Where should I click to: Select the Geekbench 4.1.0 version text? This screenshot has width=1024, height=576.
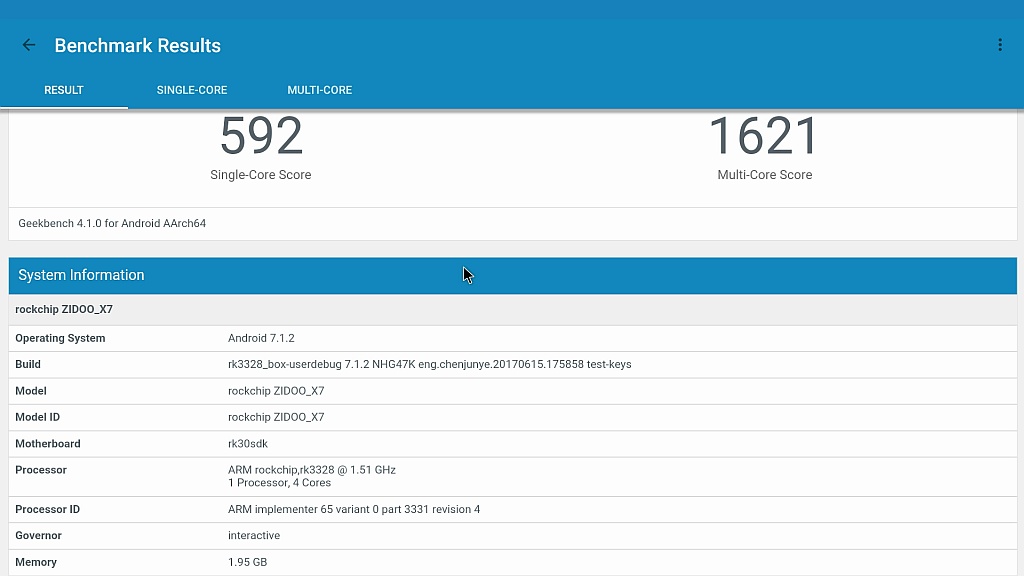(112, 223)
